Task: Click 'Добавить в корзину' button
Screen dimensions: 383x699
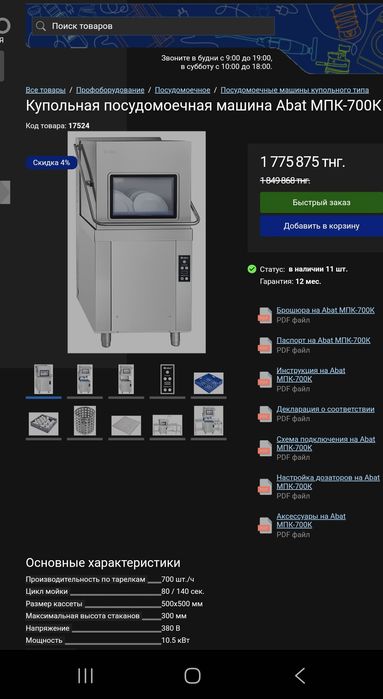Action: [321, 226]
